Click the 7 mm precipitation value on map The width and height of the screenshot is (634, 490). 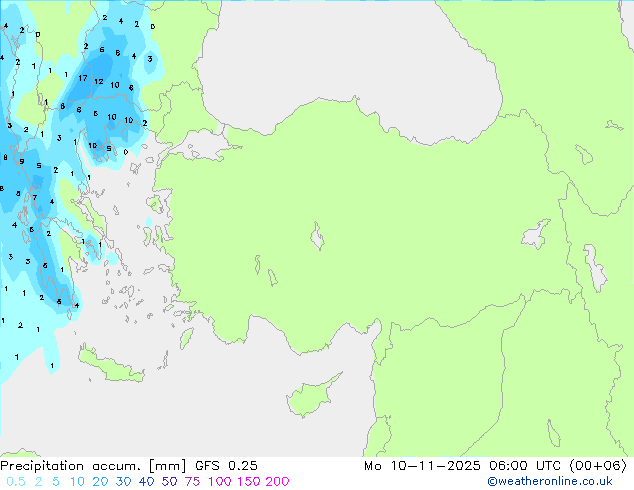click(x=35, y=198)
